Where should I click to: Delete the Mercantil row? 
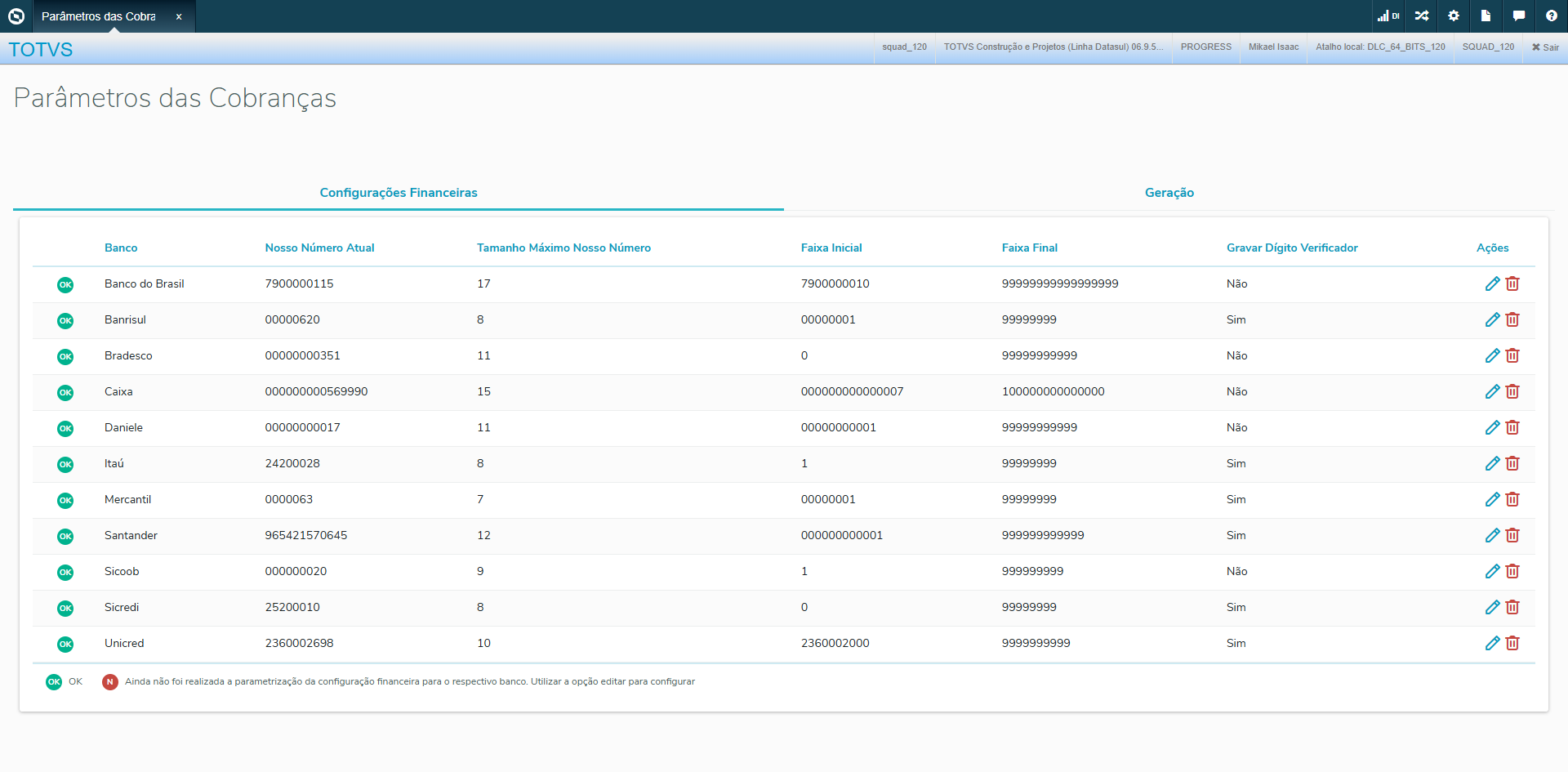click(1512, 499)
